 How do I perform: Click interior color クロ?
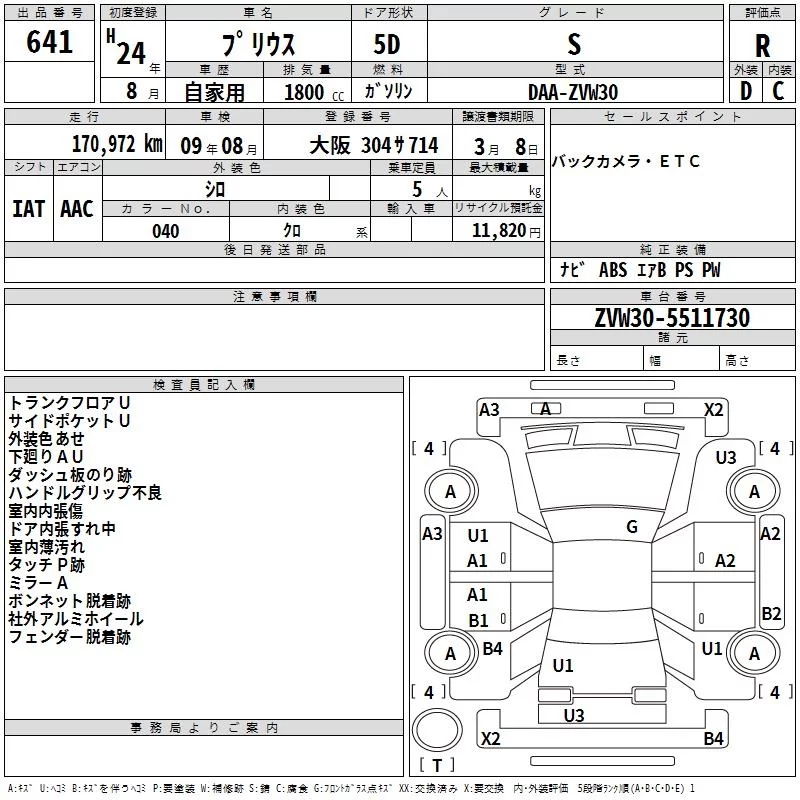pos(292,231)
